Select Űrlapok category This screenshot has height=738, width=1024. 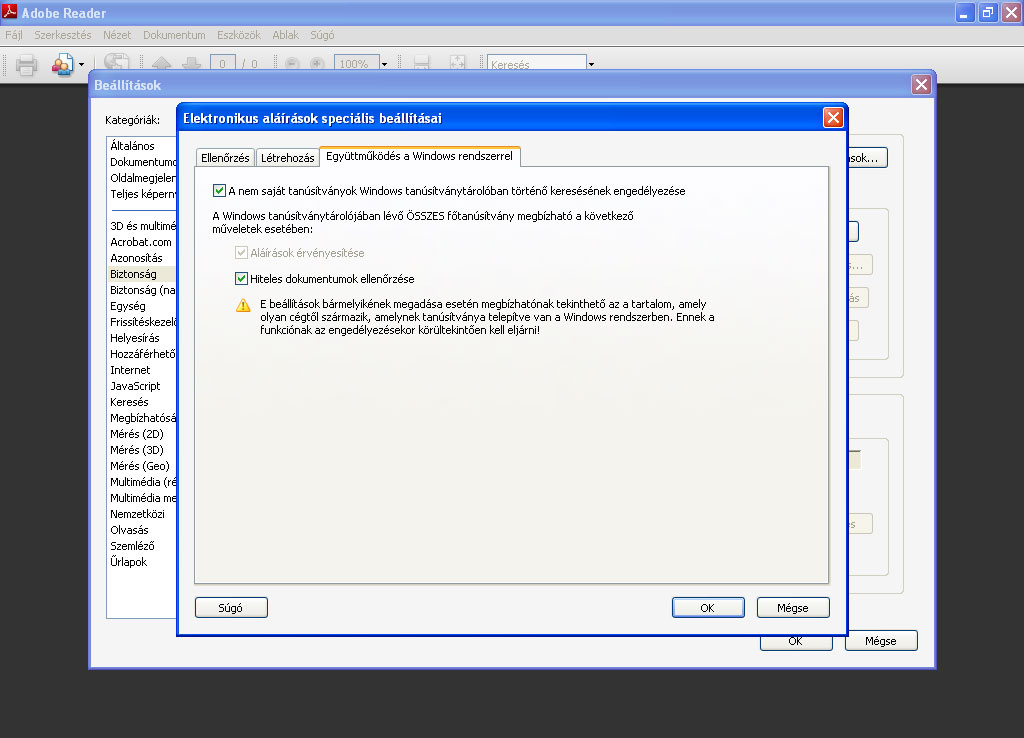pos(129,562)
